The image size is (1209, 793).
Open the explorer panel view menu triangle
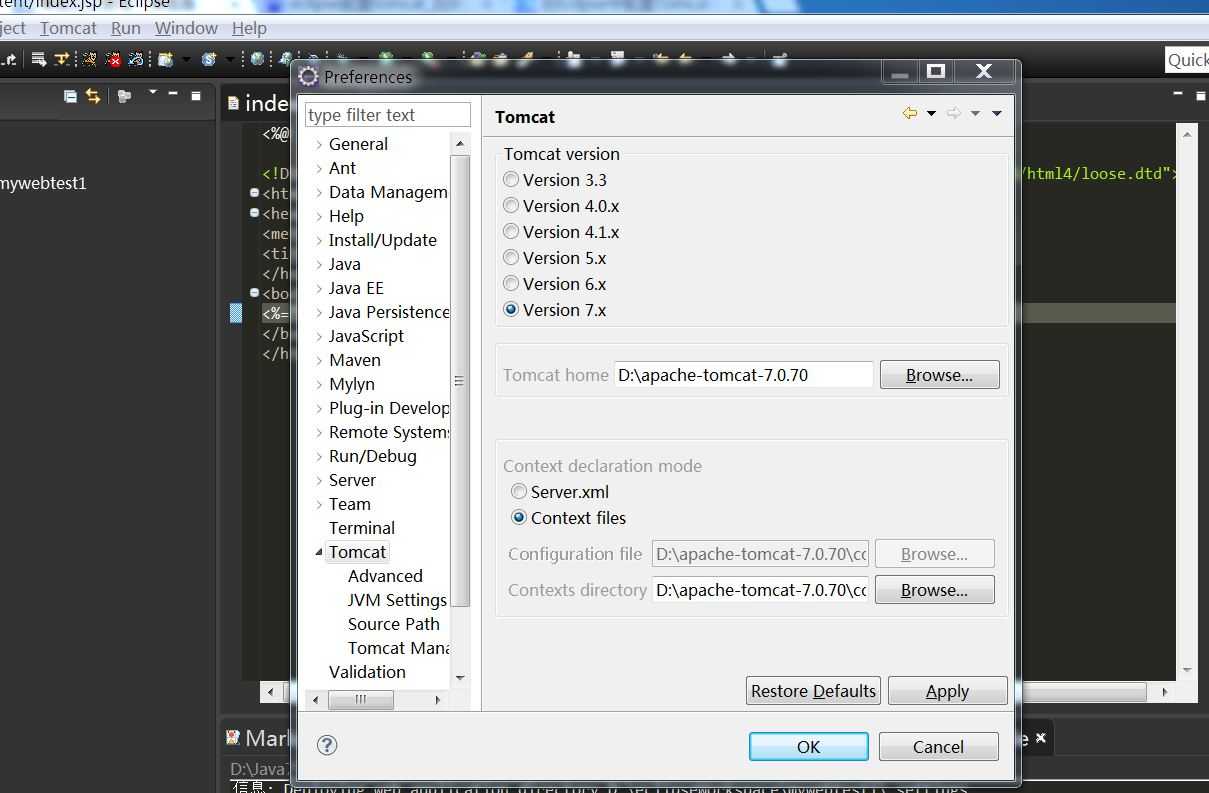click(x=152, y=93)
